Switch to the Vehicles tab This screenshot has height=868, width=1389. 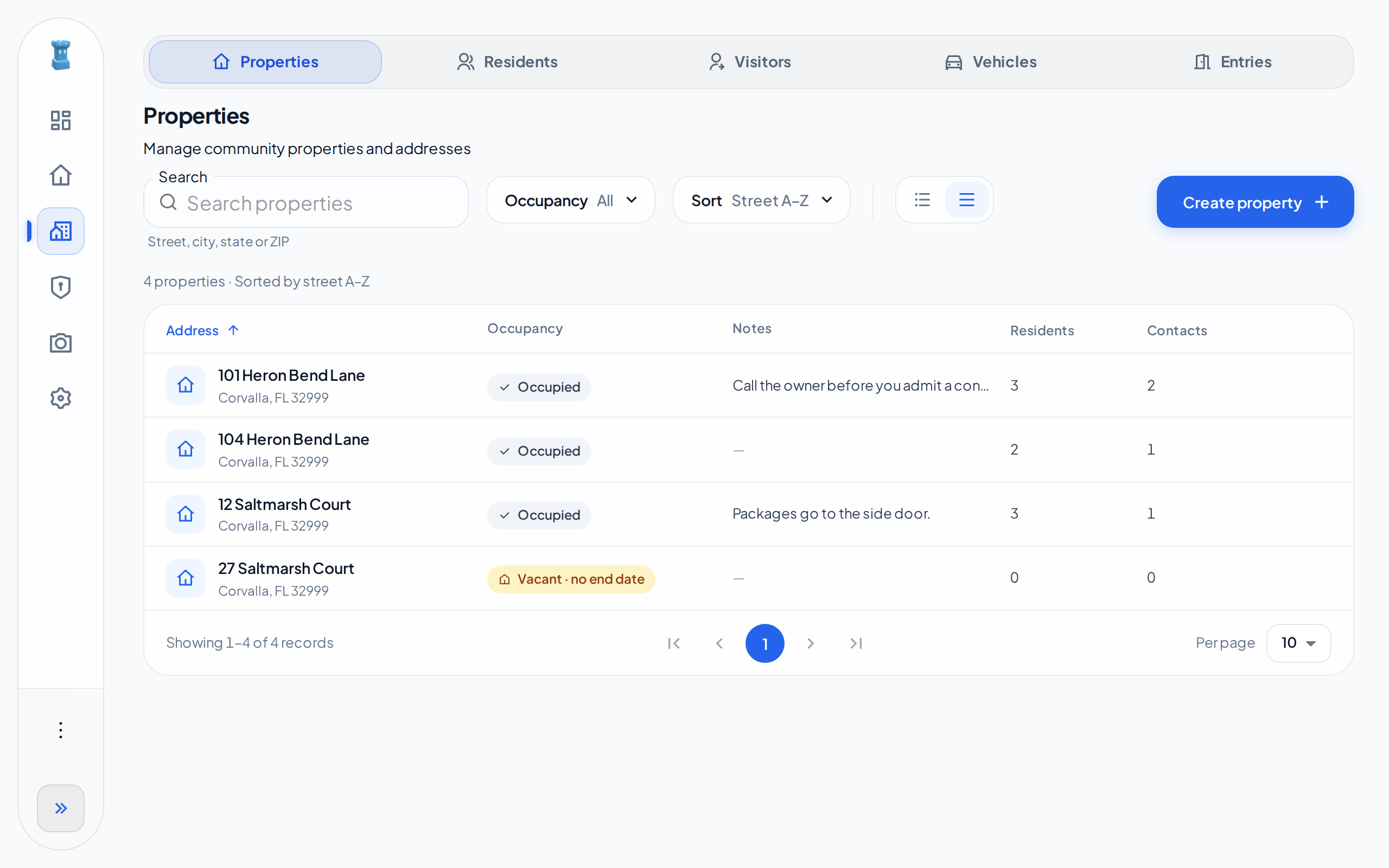click(x=991, y=62)
